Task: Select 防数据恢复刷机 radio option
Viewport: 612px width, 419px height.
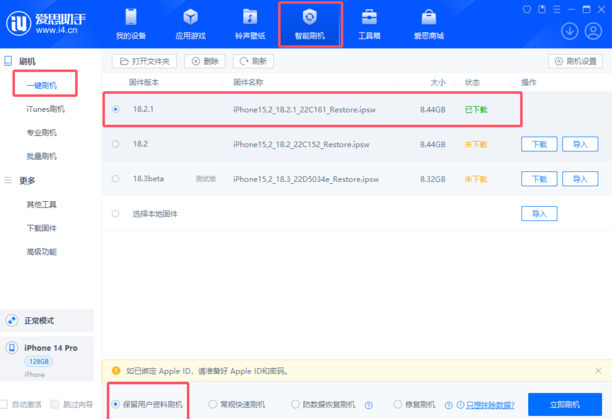Action: tap(295, 405)
